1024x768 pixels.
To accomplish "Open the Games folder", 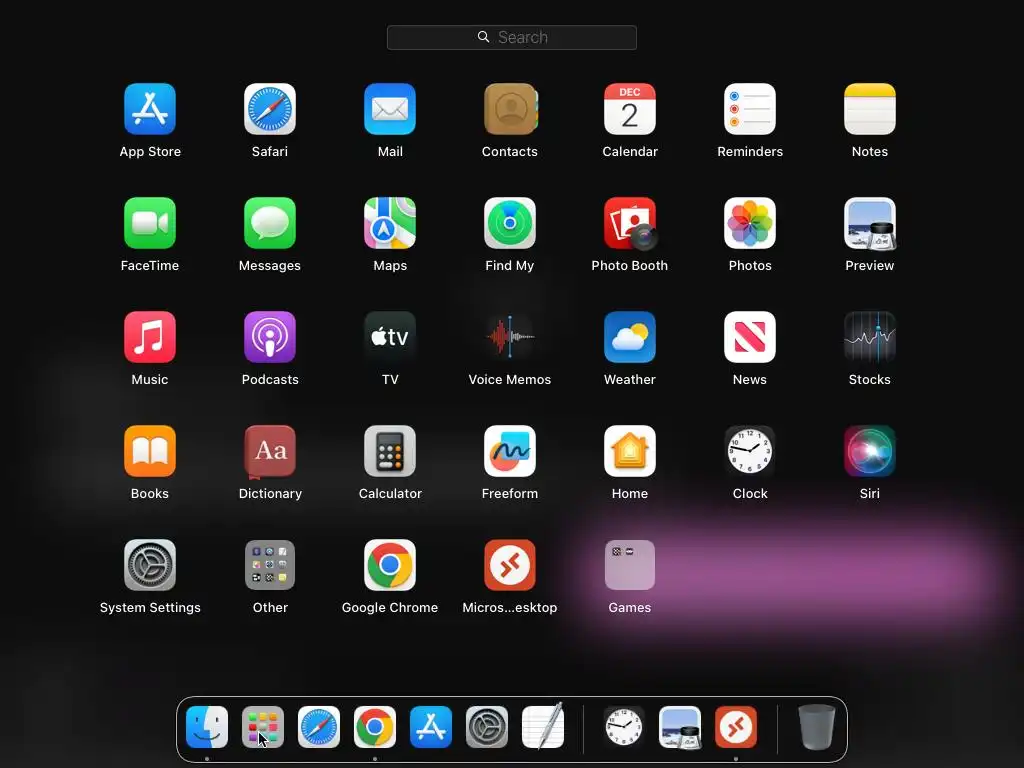I will [x=630, y=565].
